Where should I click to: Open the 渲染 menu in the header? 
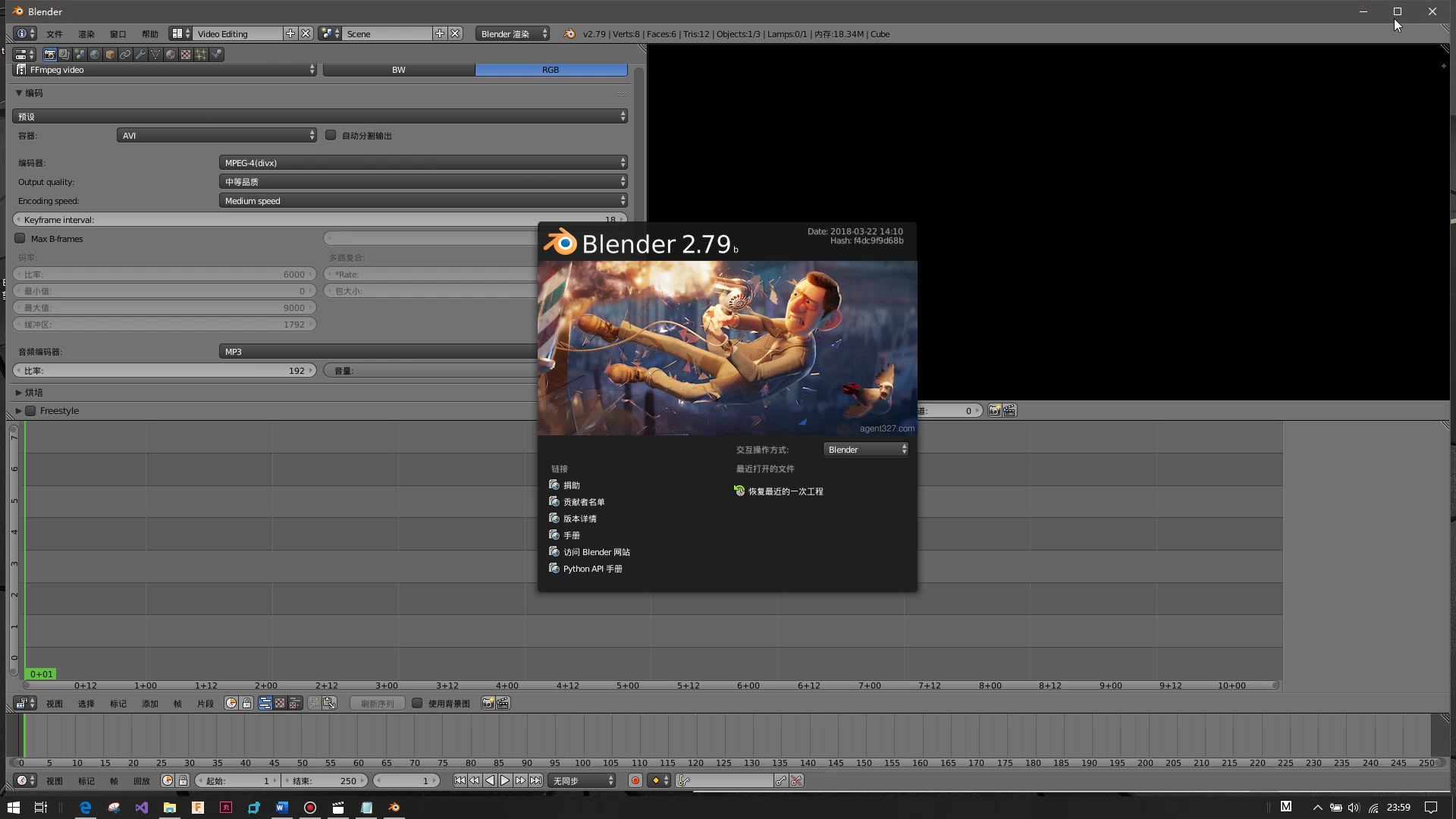coord(86,33)
